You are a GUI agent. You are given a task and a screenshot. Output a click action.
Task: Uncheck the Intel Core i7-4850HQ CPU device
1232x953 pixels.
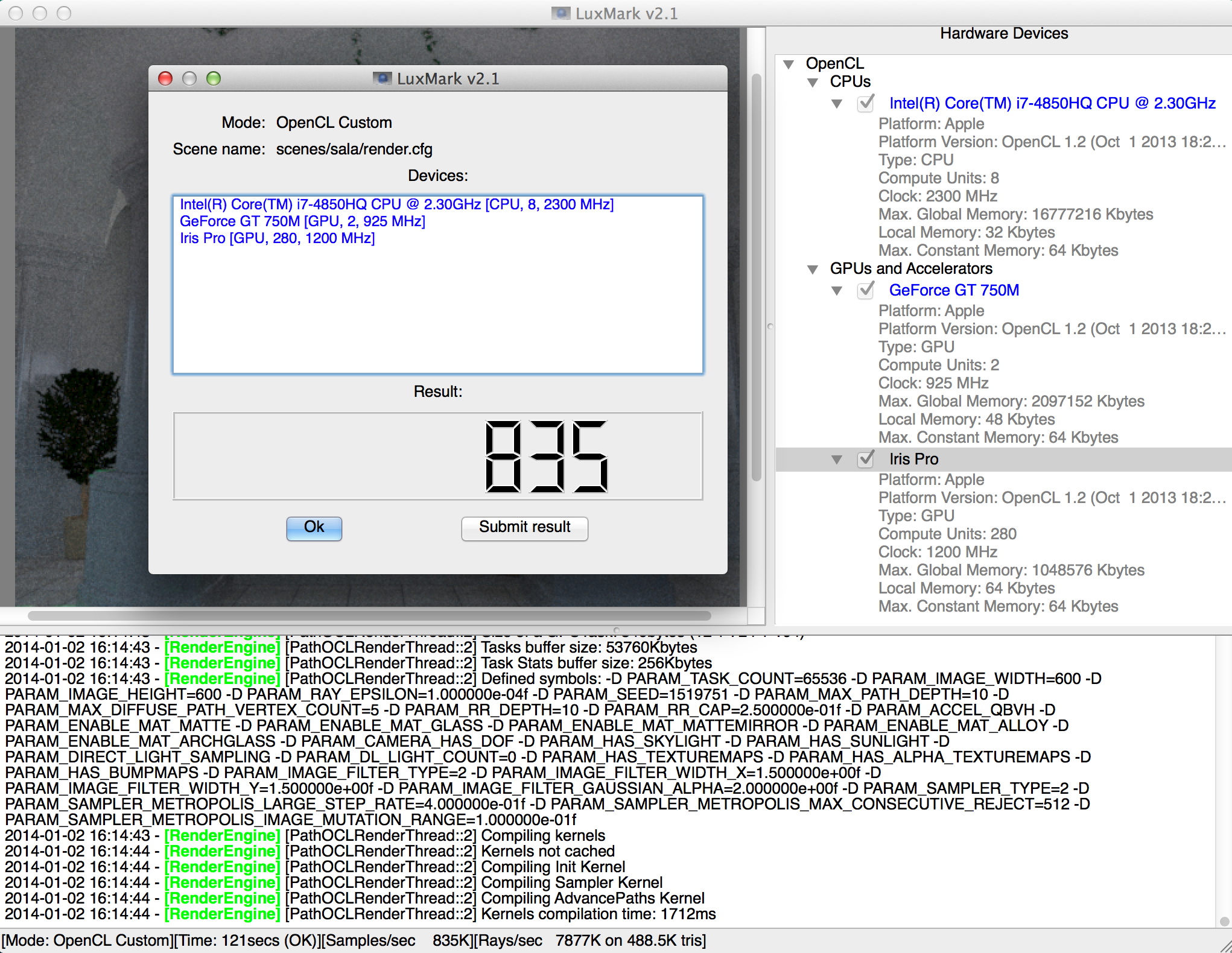pos(866,103)
